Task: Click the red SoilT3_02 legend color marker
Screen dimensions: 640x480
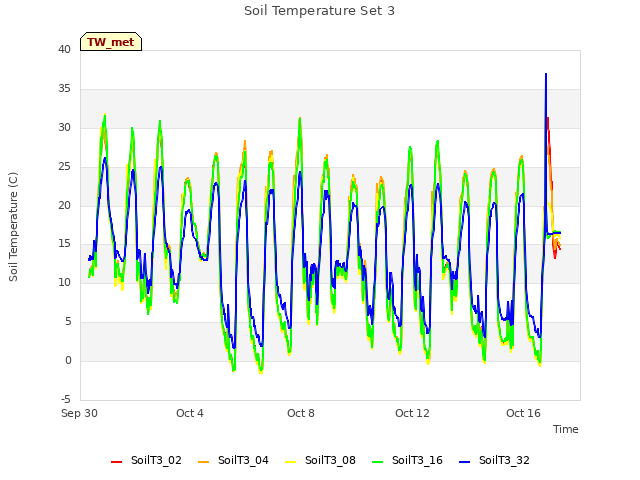Action: point(116,462)
